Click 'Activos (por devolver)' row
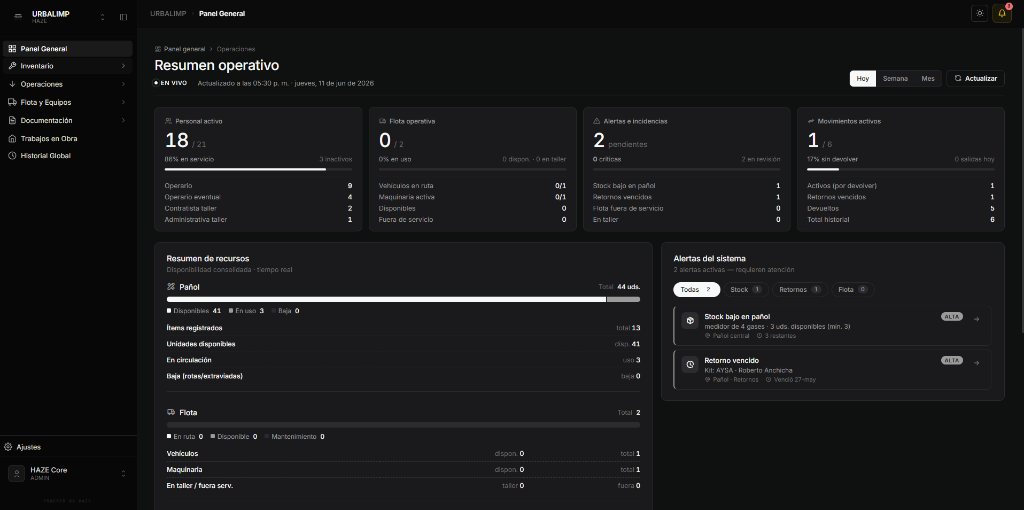The height and width of the screenshot is (510, 1024). click(x=901, y=185)
